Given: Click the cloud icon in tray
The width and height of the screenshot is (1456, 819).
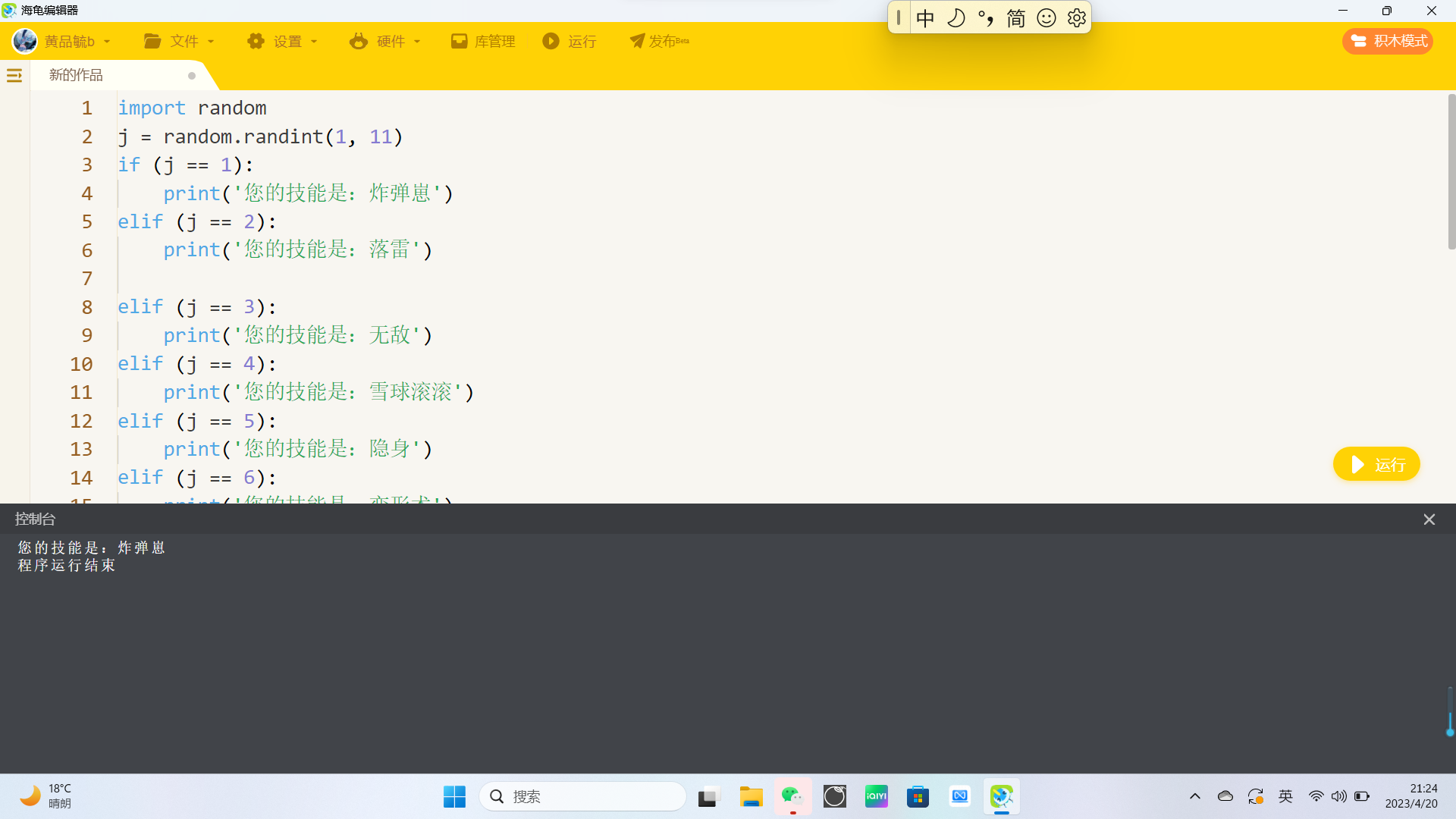Looking at the screenshot, I should (1225, 796).
